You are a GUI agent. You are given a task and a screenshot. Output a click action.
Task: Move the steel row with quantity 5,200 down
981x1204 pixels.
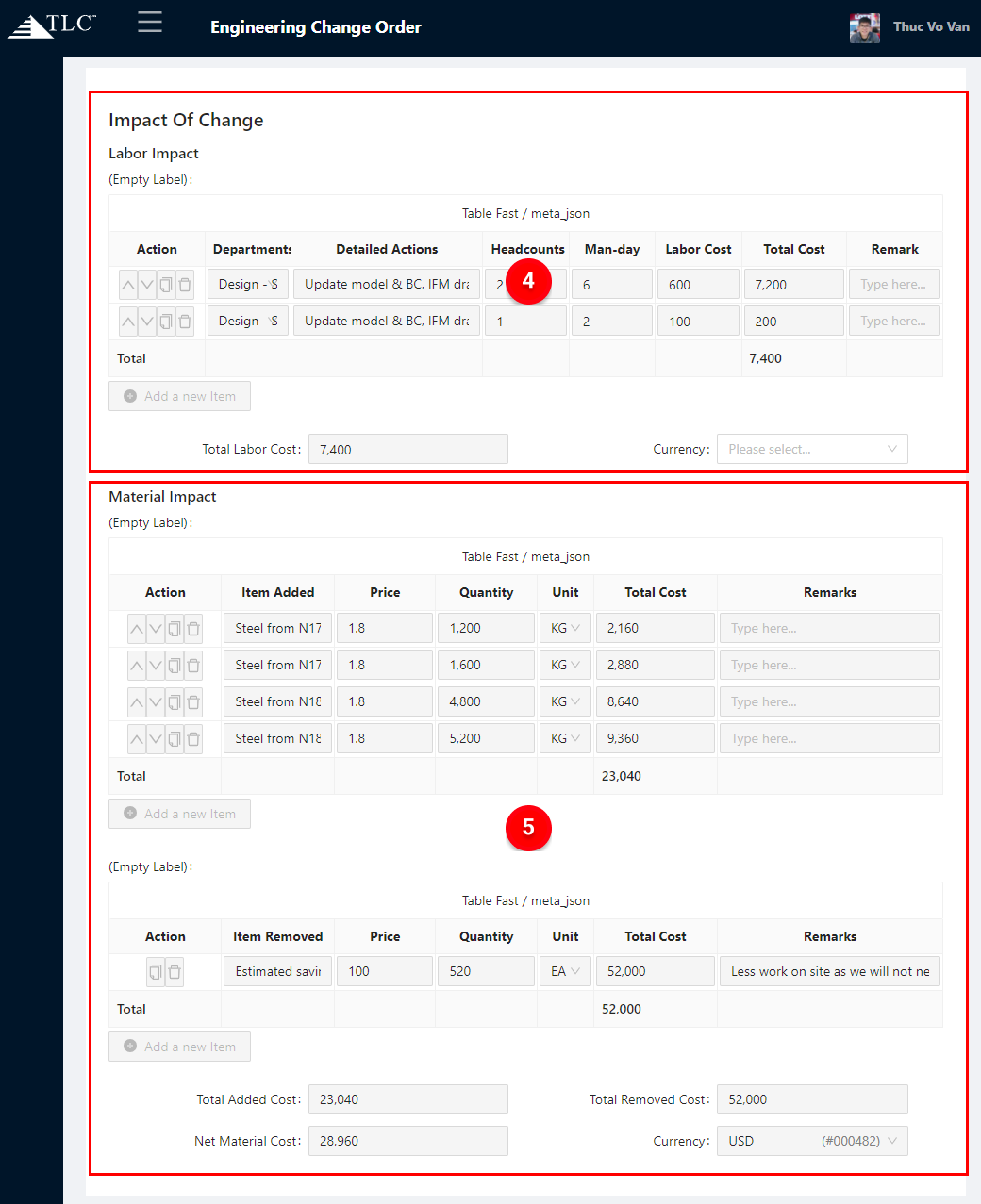pos(156,739)
